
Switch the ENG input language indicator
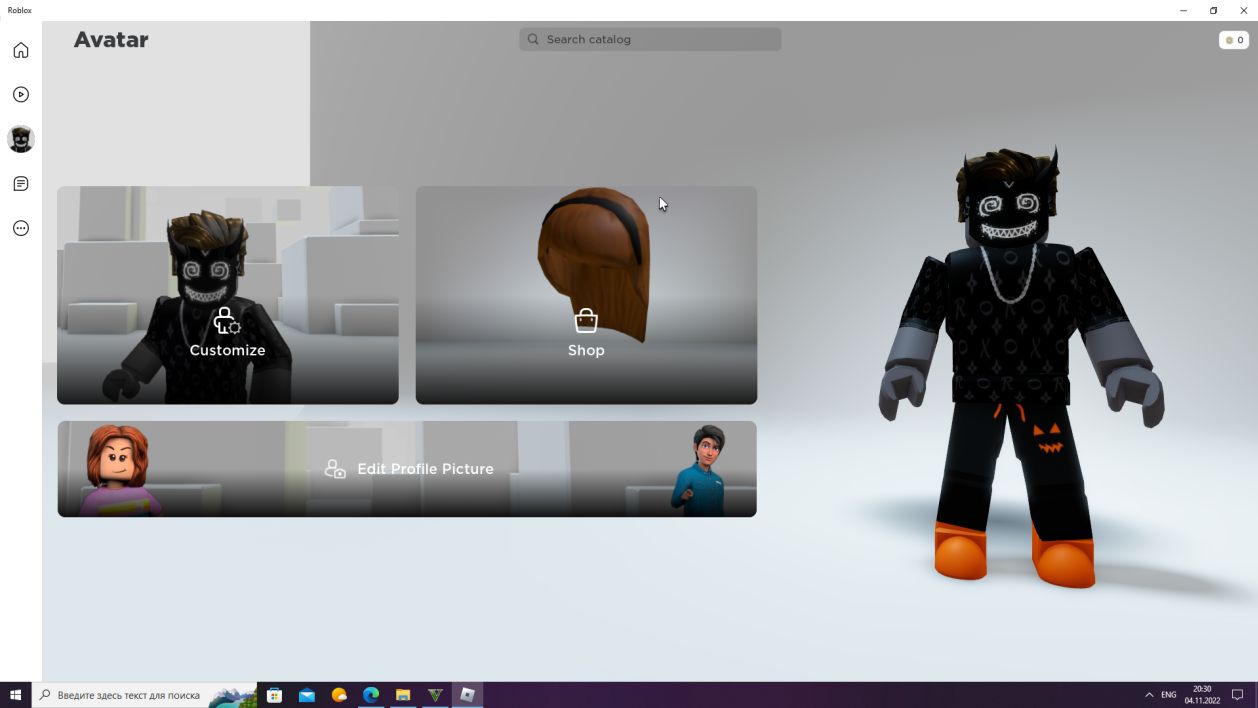coord(1168,695)
